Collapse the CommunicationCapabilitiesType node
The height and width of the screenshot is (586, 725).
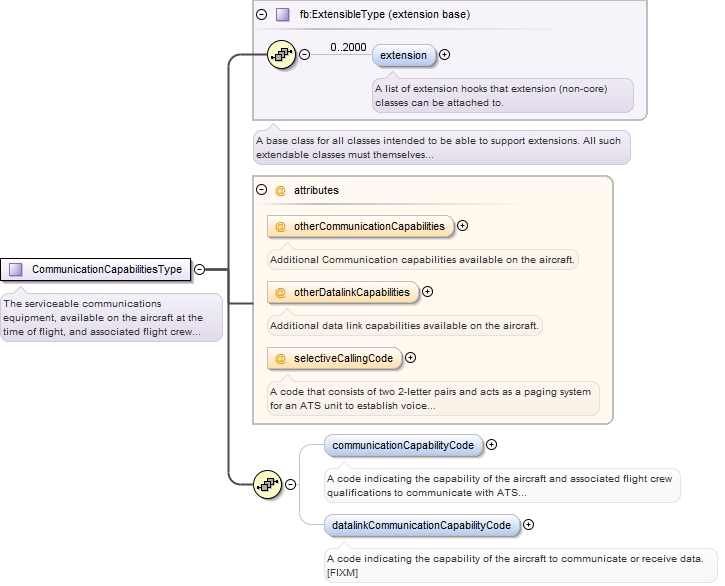(x=200, y=269)
